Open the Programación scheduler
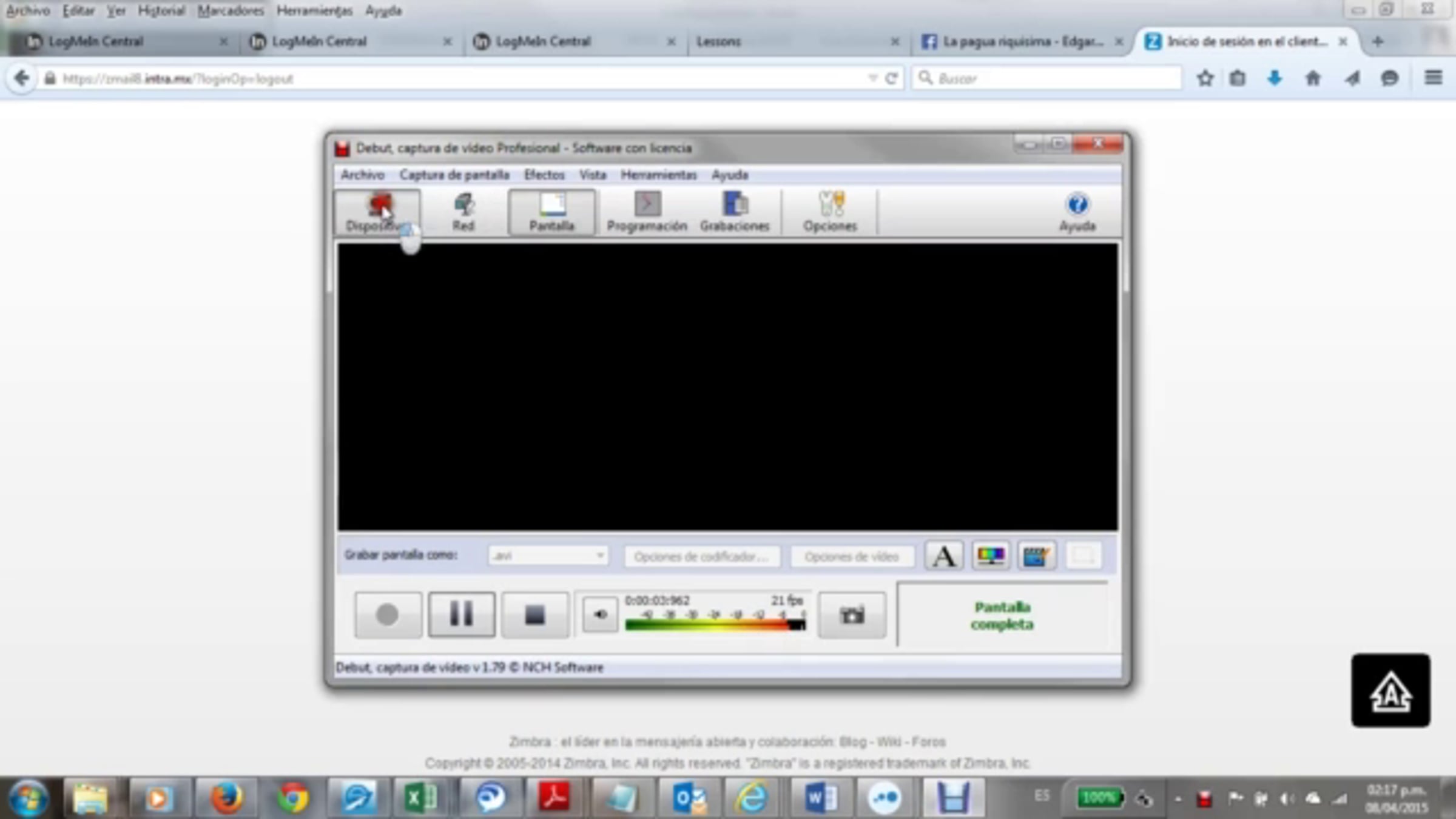 click(x=647, y=212)
